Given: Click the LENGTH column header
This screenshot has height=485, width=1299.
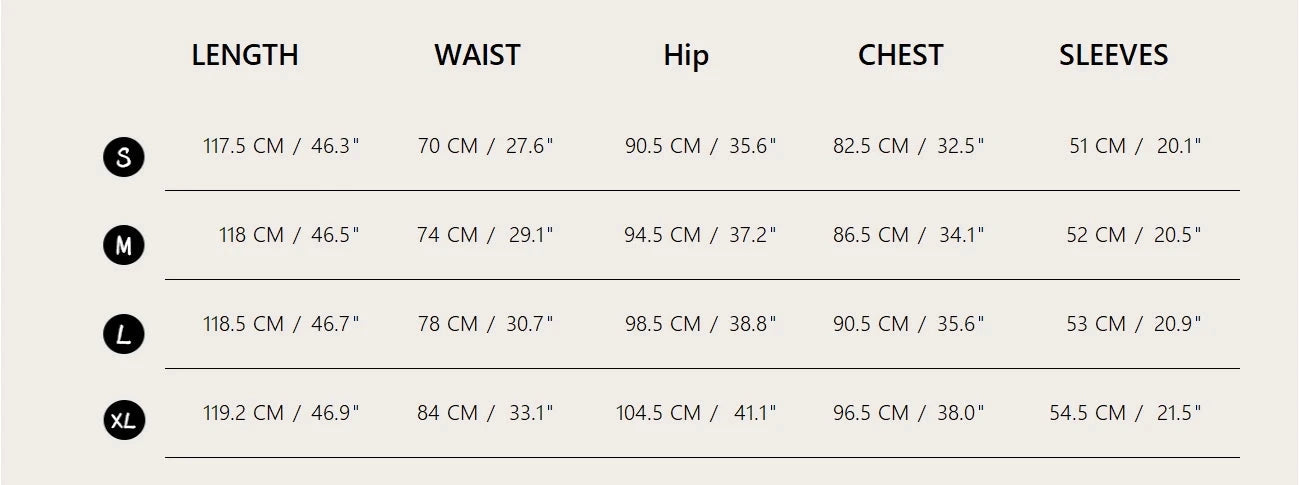Looking at the screenshot, I should coord(245,55).
